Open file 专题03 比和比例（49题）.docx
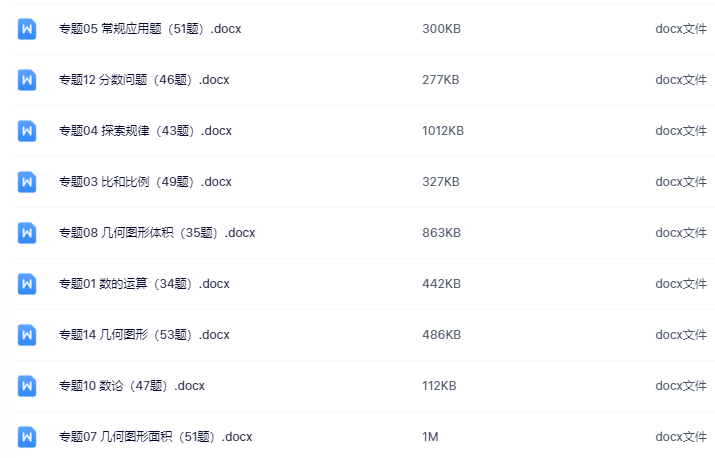 (x=145, y=182)
